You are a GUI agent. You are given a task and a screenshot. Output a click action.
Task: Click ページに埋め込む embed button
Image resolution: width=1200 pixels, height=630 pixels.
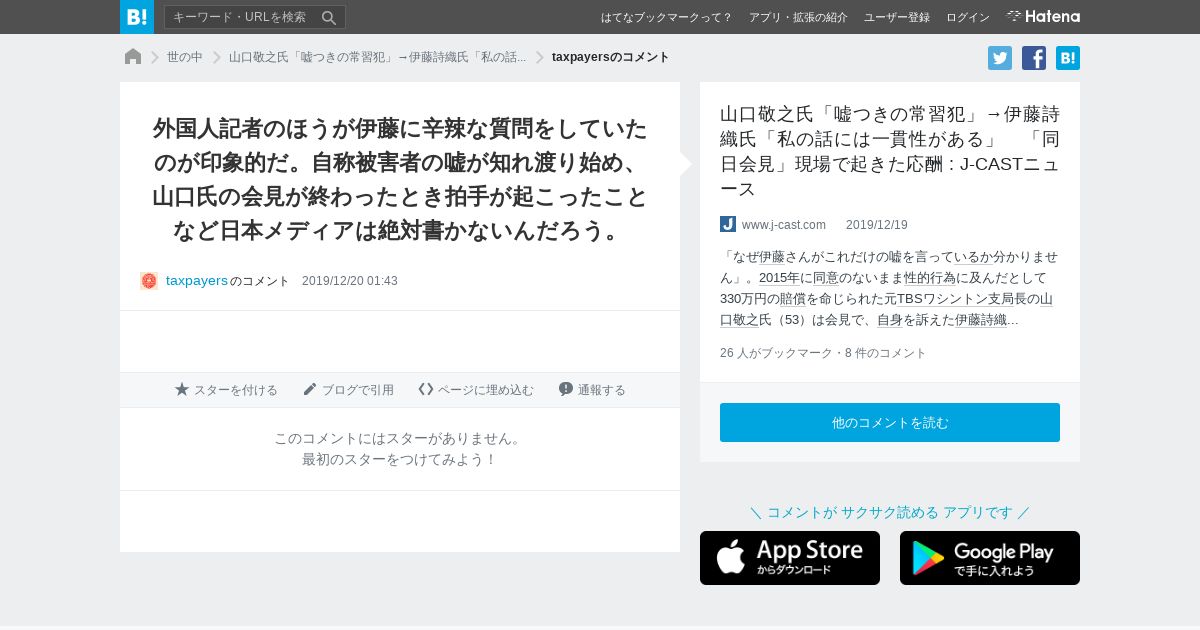pyautogui.click(x=476, y=390)
